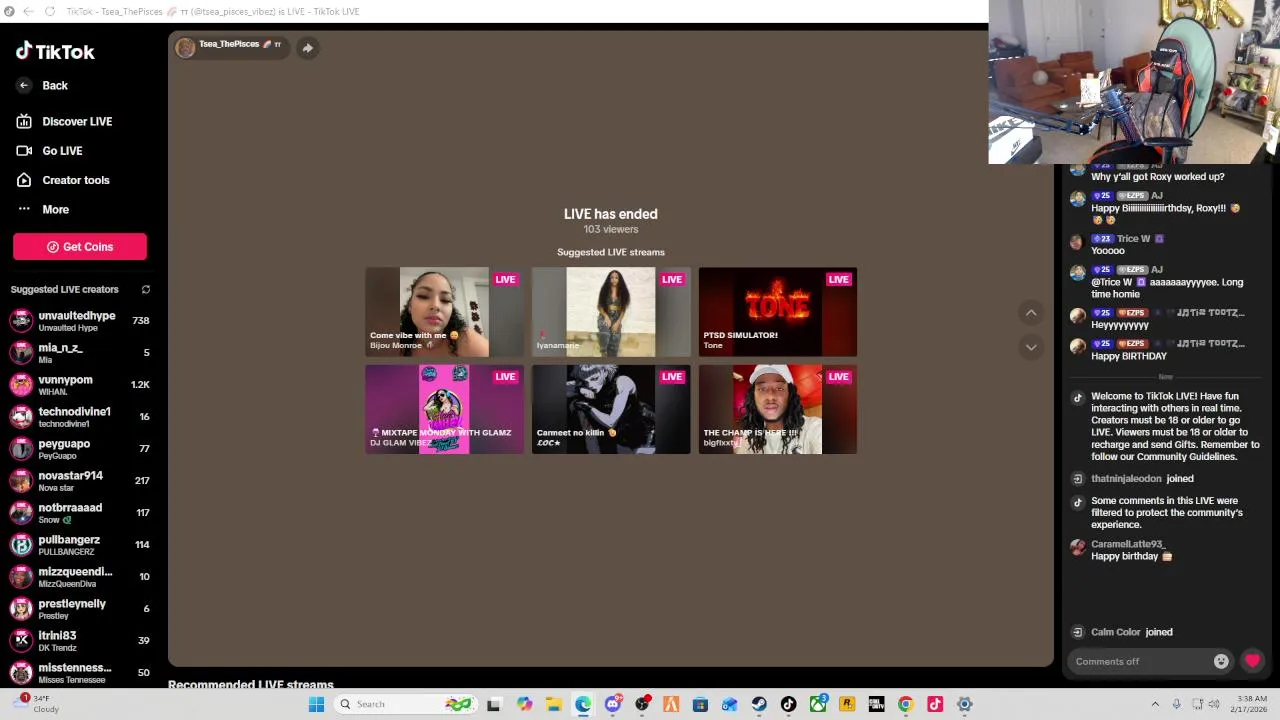This screenshot has height=720, width=1280.
Task: Click prestleynelly avatar icon
Action: (x=21, y=609)
